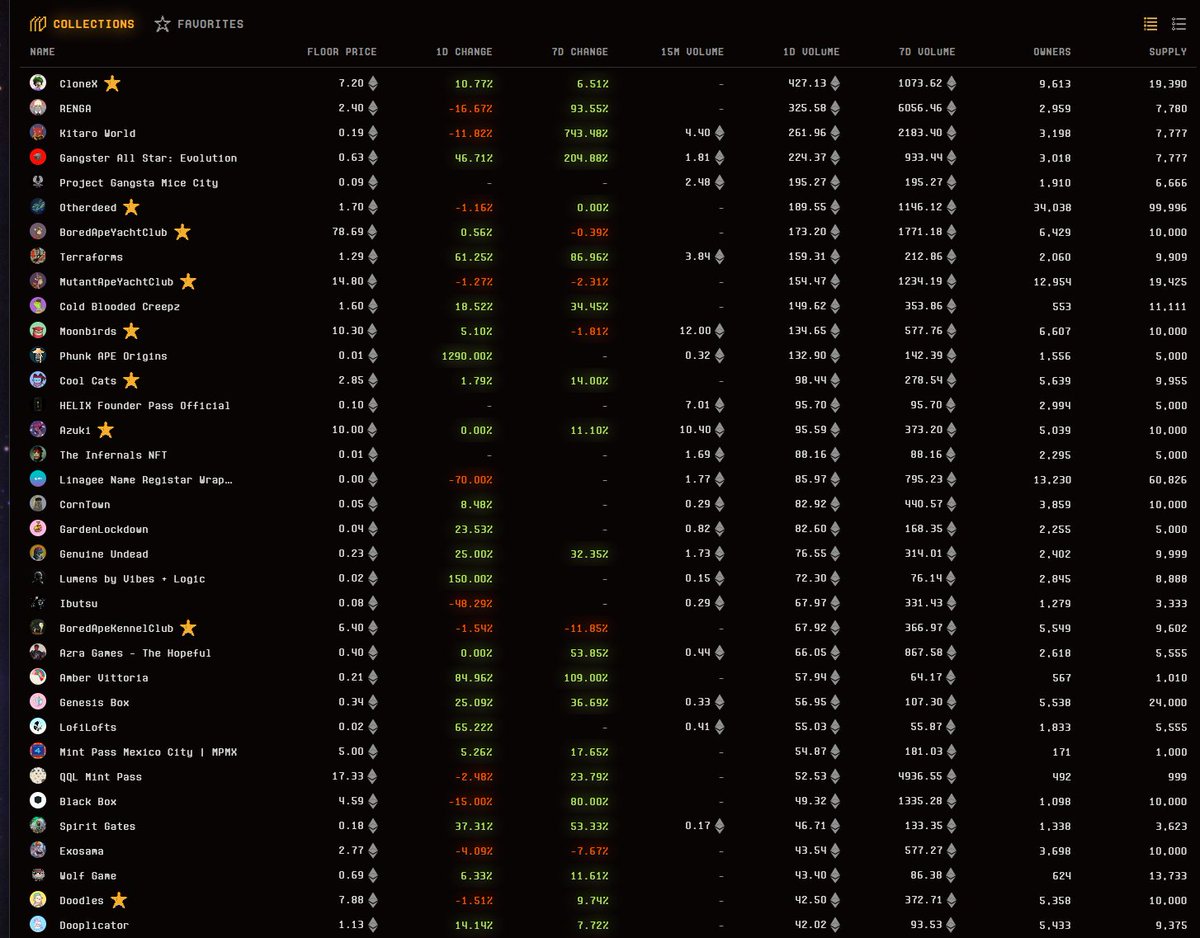The height and width of the screenshot is (938, 1200).
Task: Toggle the Otherdeed favorite star
Action: [x=131, y=207]
